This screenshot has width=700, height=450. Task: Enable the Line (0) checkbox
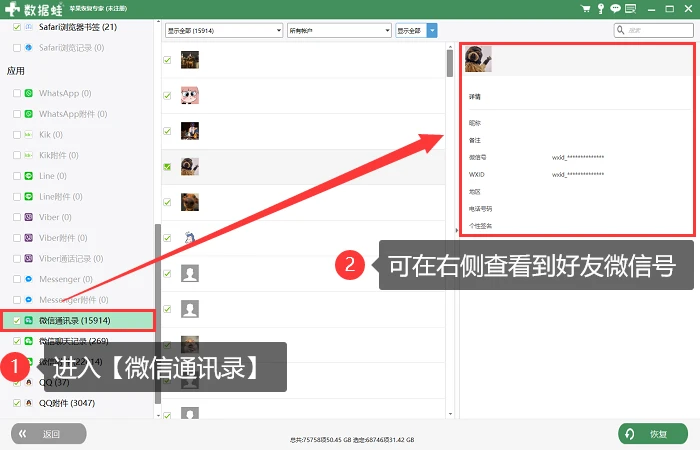tap(17, 176)
